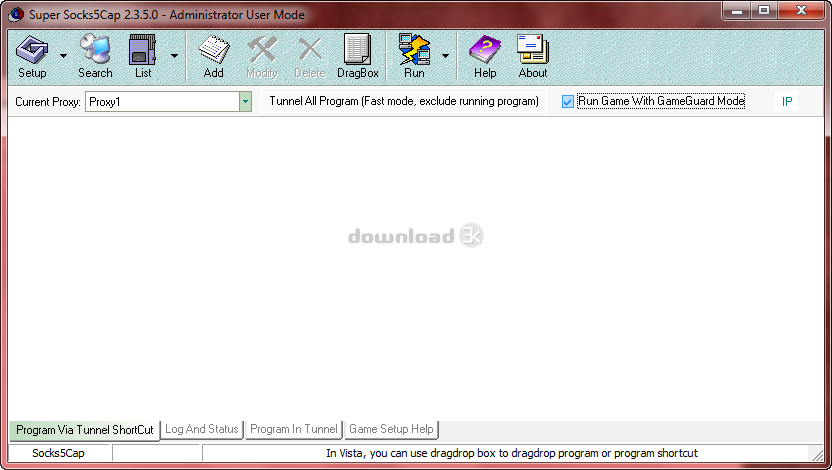Open the Help book icon
The width and height of the screenshot is (832, 470).
[x=485, y=56]
